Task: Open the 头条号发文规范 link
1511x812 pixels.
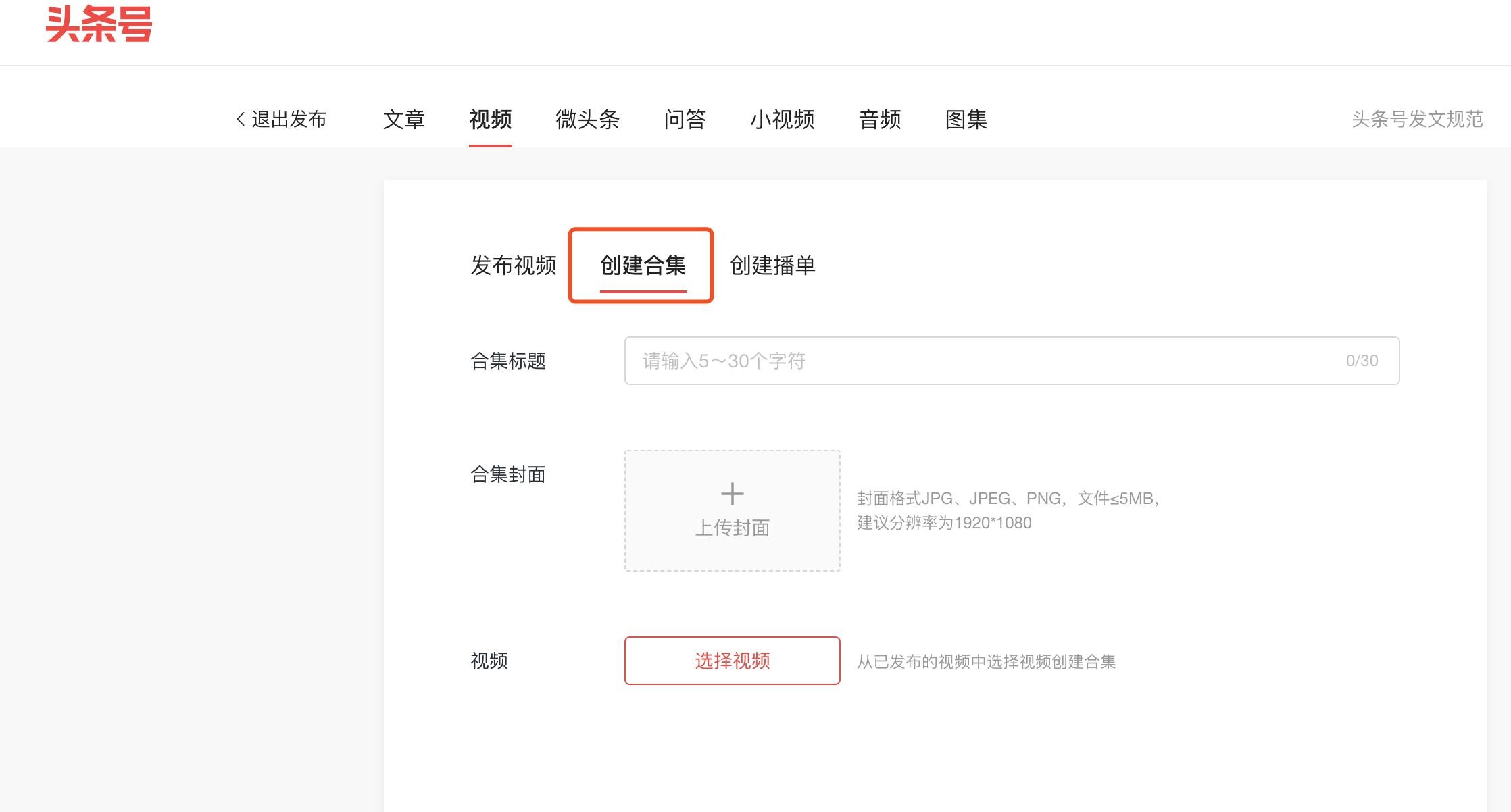Action: point(1416,120)
